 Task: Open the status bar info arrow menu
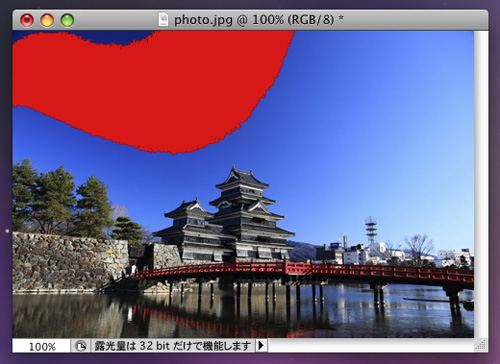(x=261, y=345)
